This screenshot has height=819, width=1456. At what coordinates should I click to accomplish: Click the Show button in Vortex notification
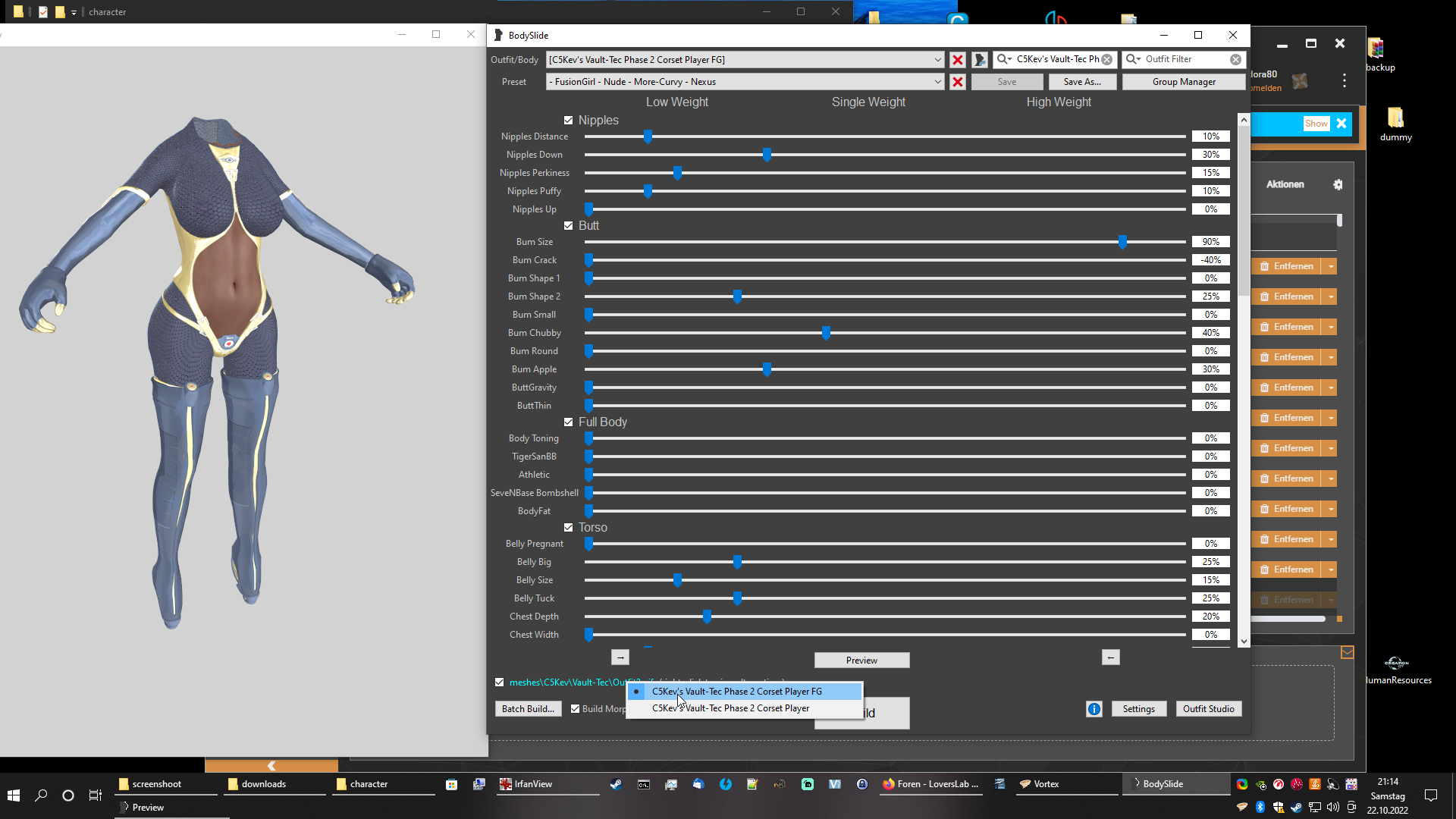1316,124
